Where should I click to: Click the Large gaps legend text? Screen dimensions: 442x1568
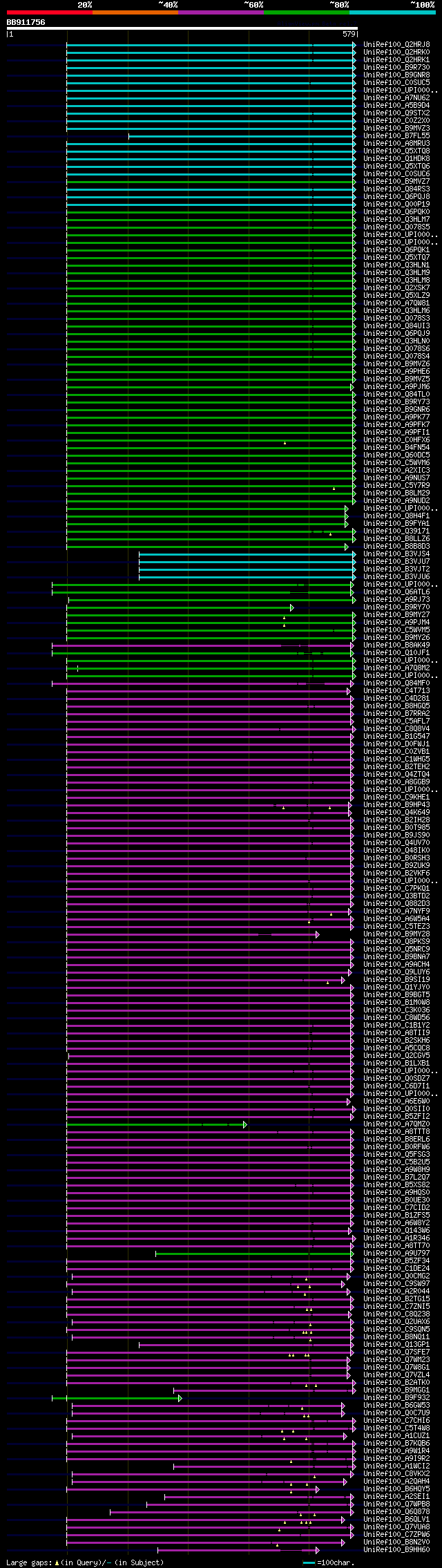[85, 1562]
